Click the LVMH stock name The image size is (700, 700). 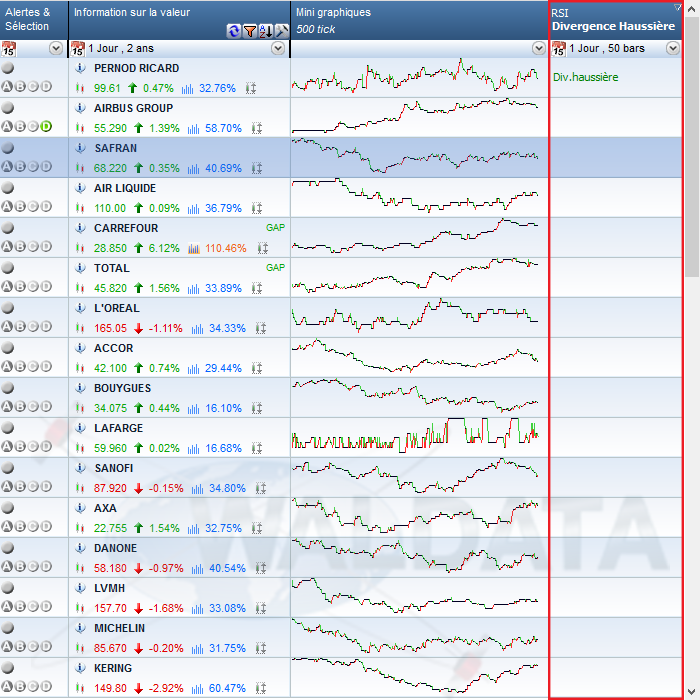tap(109, 588)
